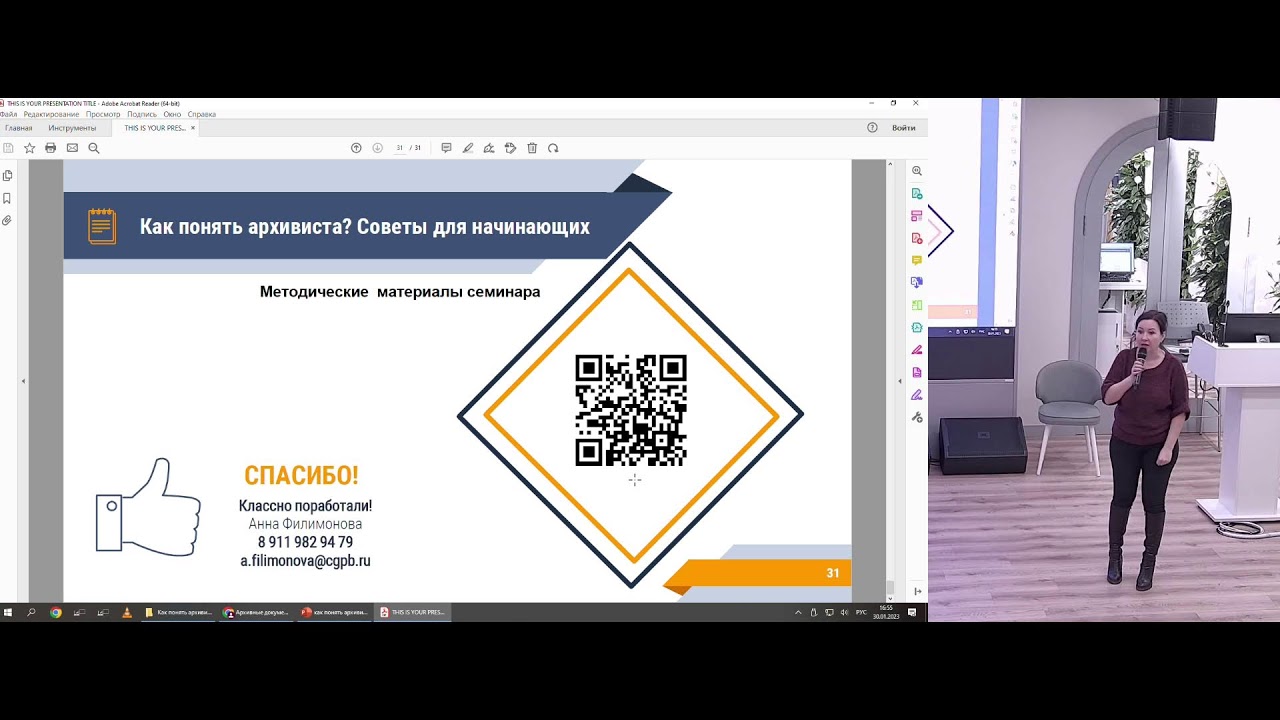
Task: Collapse the right tools pane arrow
Action: [899, 381]
